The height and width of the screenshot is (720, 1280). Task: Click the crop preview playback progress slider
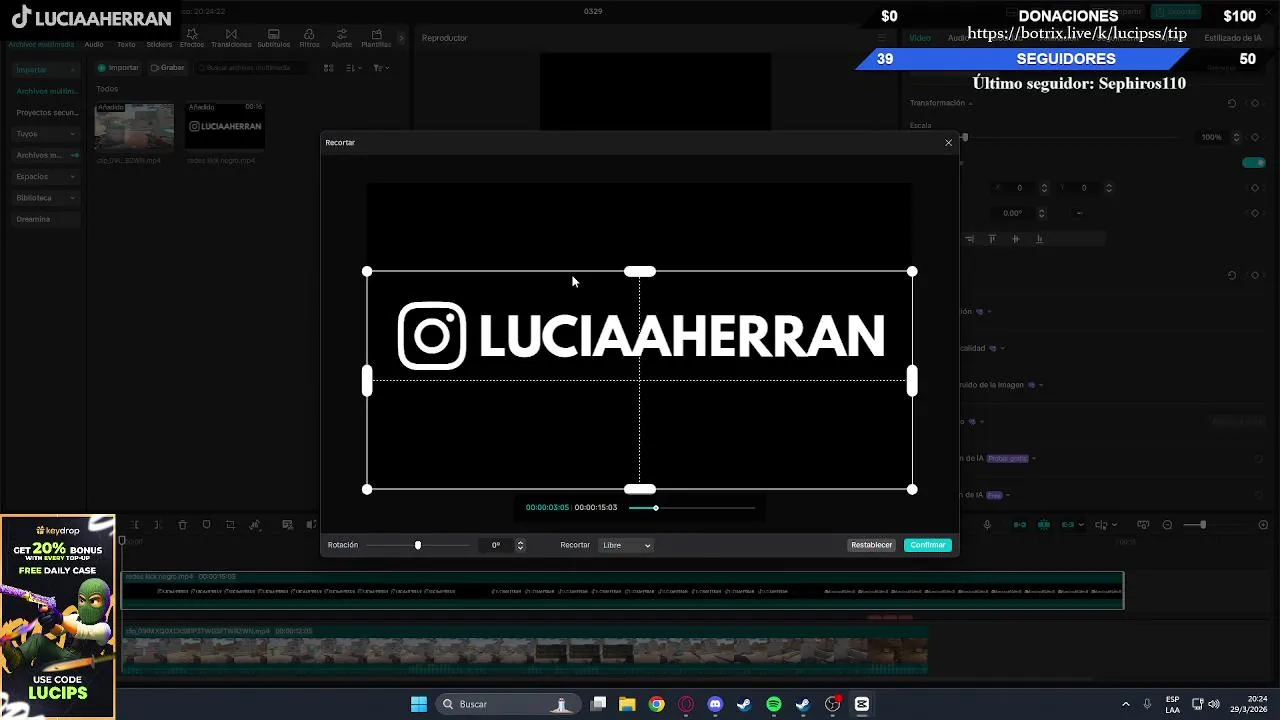pos(690,508)
